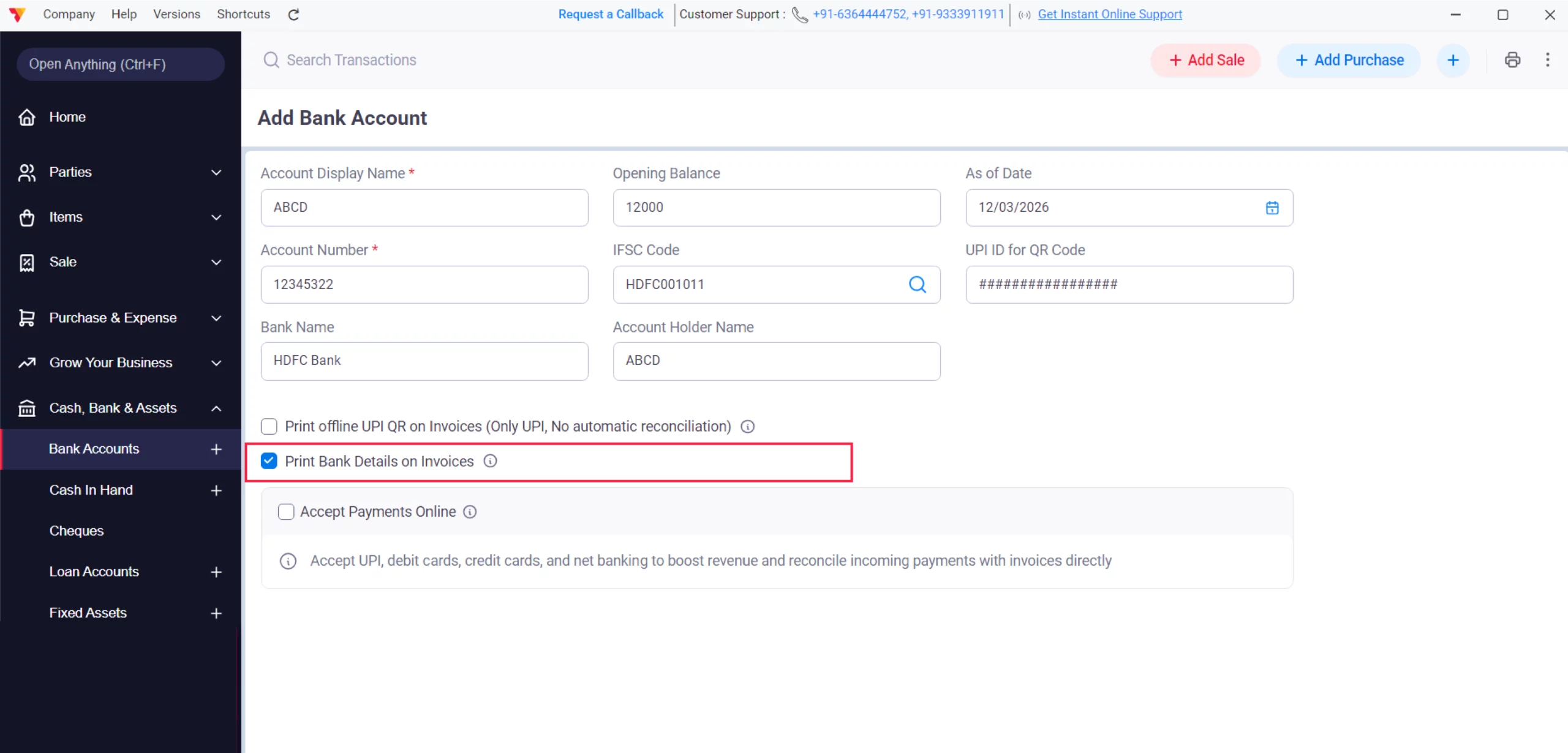Click the IFSC Code search icon
The width and height of the screenshot is (1568, 753).
point(917,285)
